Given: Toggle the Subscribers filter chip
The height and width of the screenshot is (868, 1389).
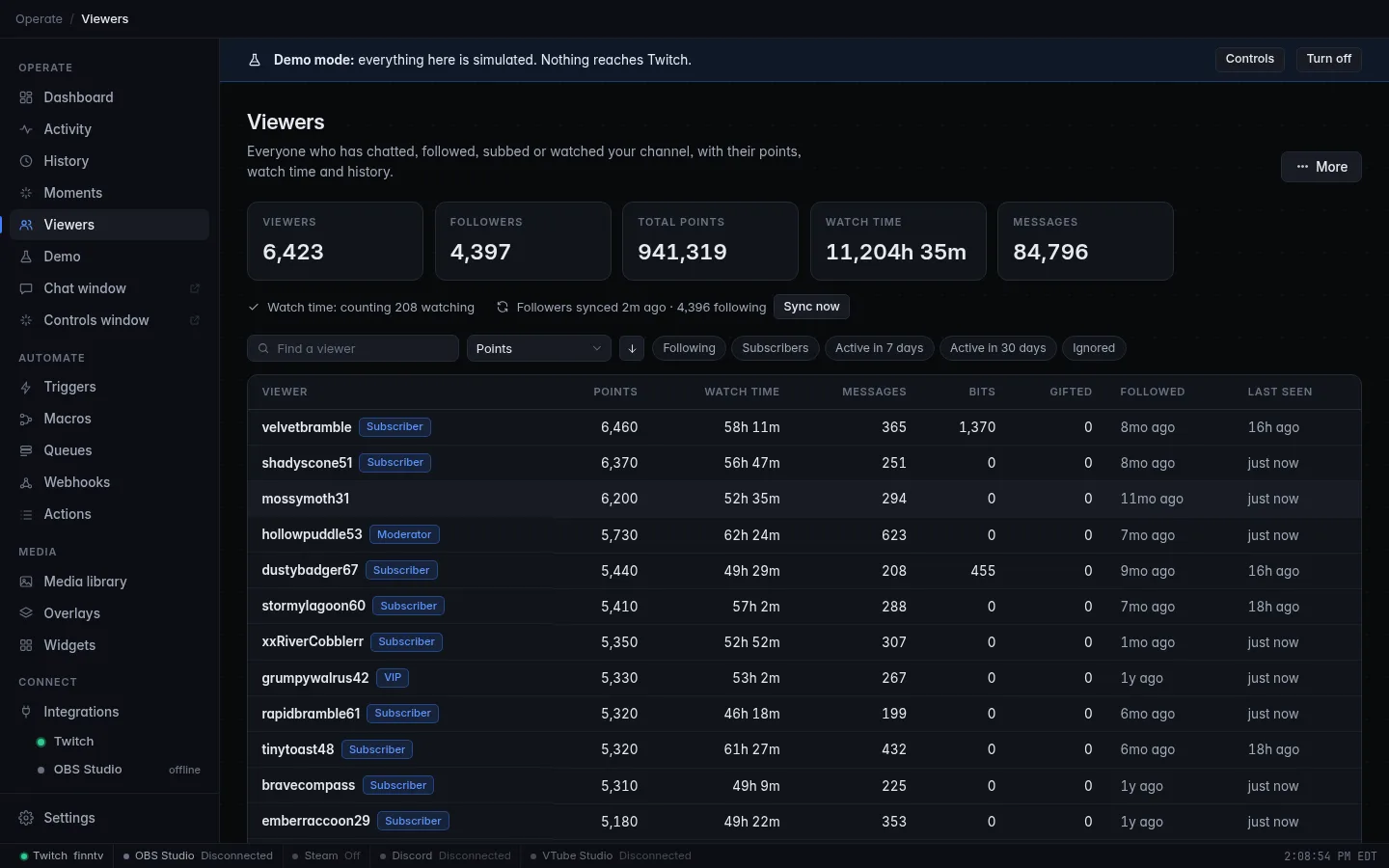Looking at the screenshot, I should (x=776, y=348).
